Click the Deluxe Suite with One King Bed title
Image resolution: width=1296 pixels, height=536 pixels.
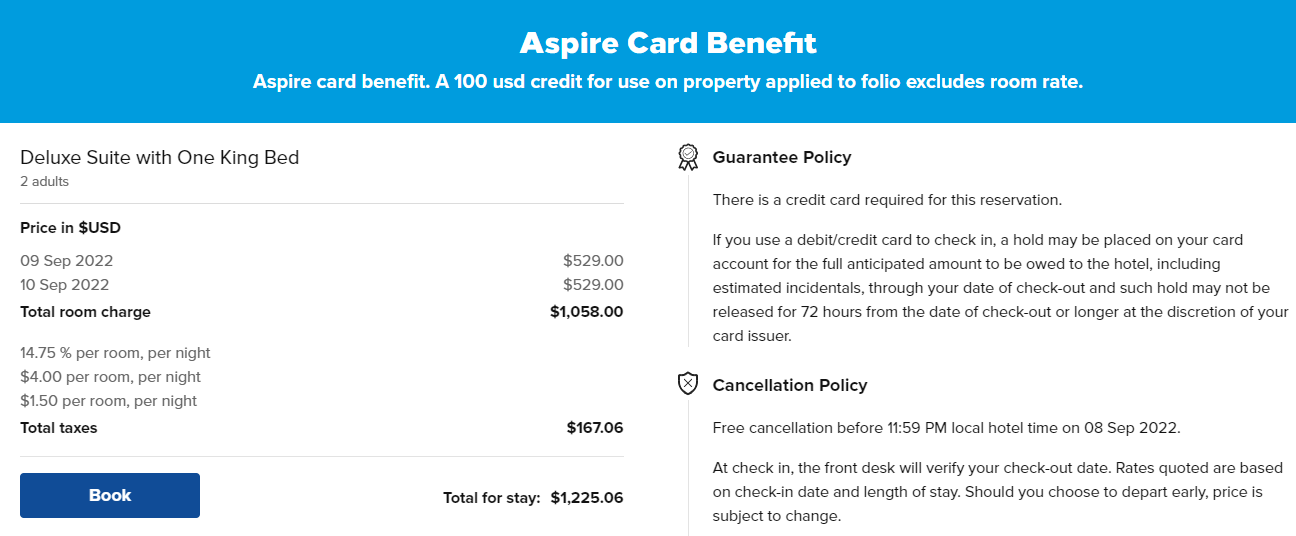(160, 157)
